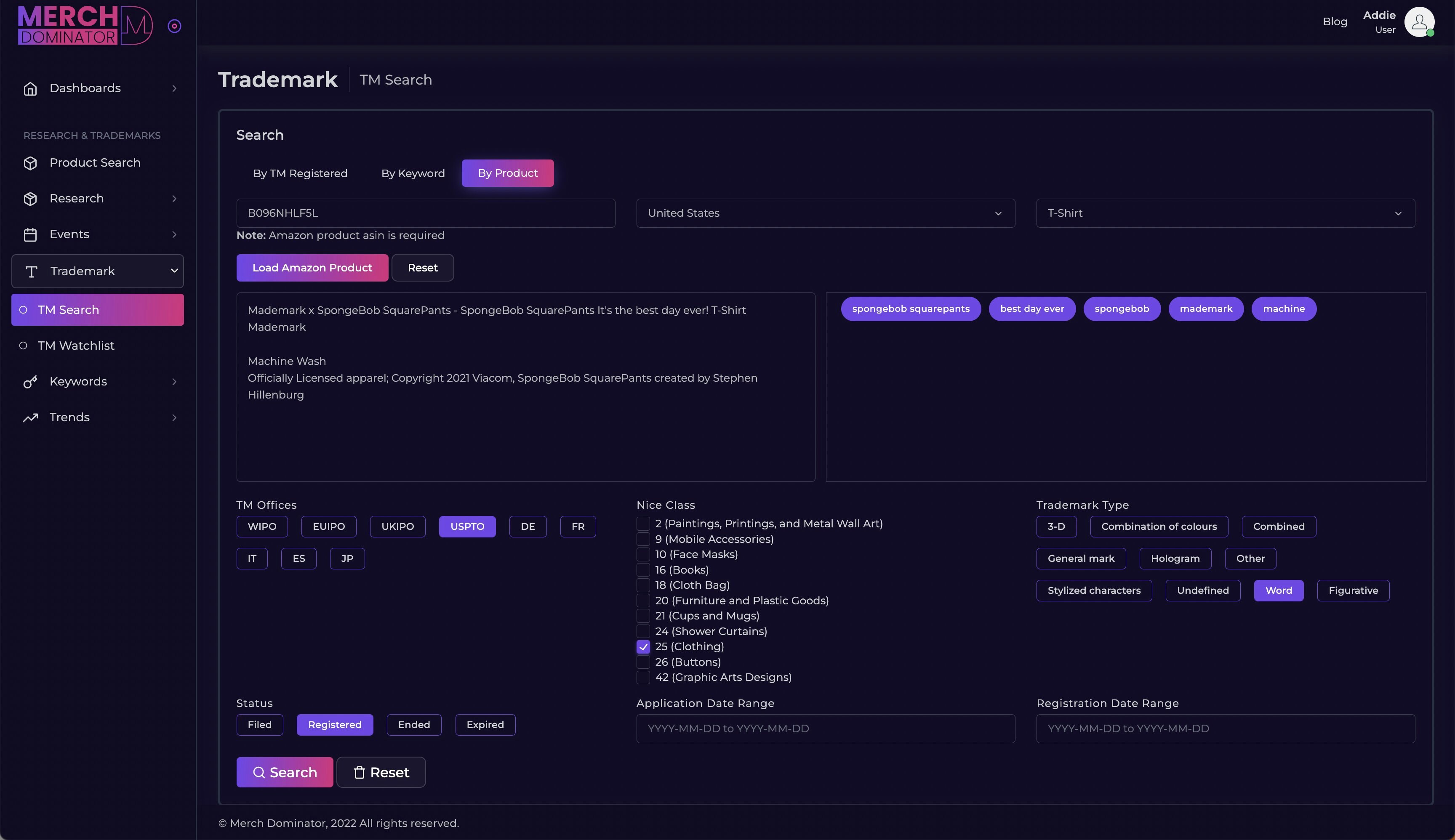Check Nice Class 10 Face Masks
This screenshot has width=1455, height=840.
643,554
